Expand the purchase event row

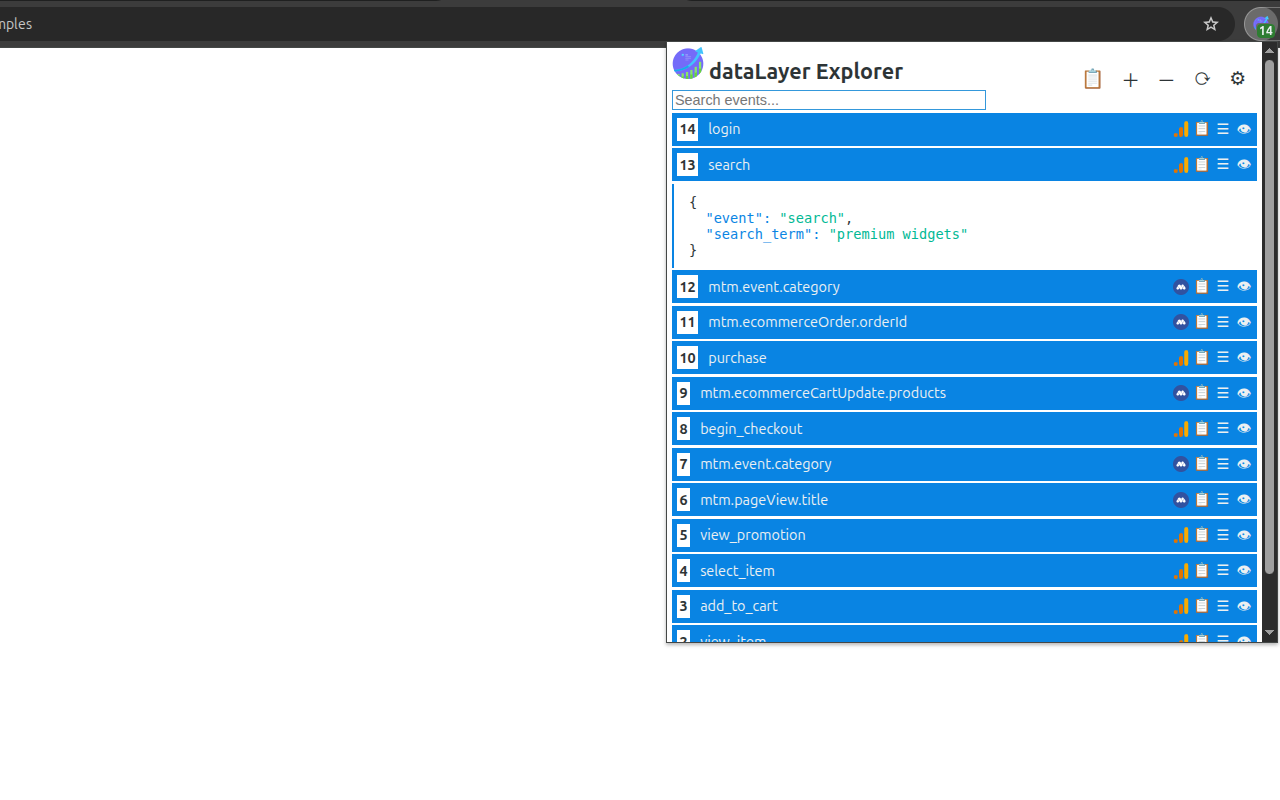964,358
